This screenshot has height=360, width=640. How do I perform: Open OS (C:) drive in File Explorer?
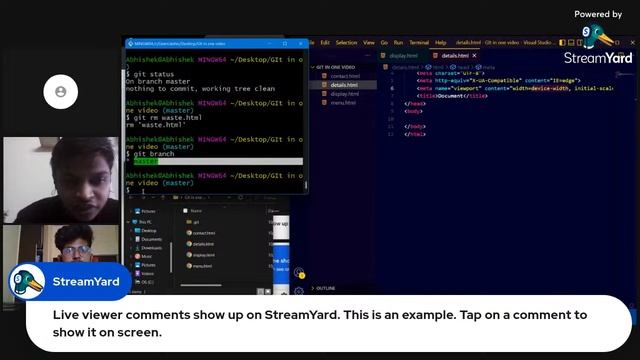pyautogui.click(x=144, y=282)
